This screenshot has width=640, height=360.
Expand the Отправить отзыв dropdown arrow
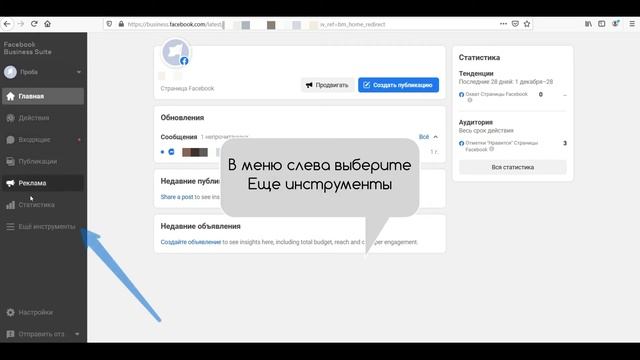[x=77, y=334]
